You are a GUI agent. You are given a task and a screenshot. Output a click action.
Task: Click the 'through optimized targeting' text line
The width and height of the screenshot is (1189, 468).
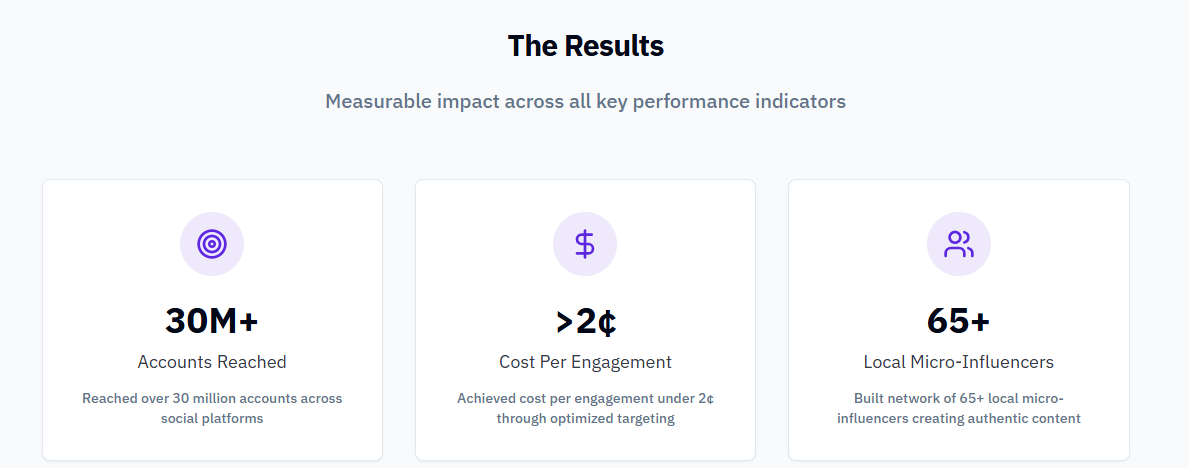pos(585,418)
